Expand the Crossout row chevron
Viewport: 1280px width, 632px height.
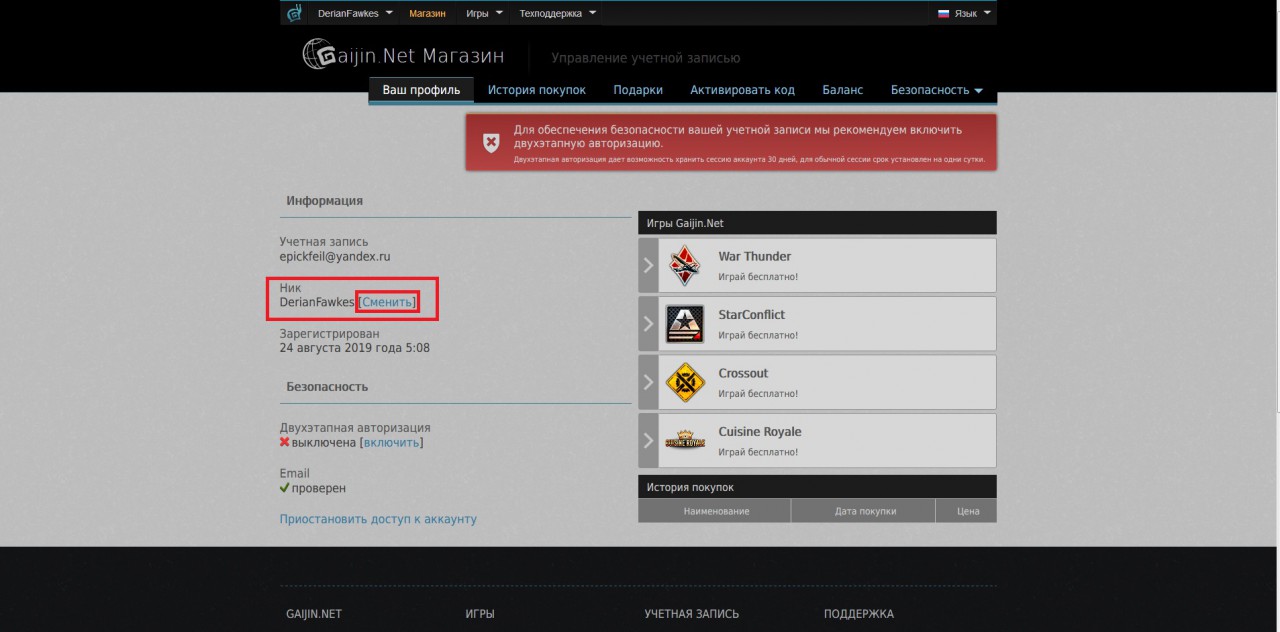pyautogui.click(x=648, y=382)
